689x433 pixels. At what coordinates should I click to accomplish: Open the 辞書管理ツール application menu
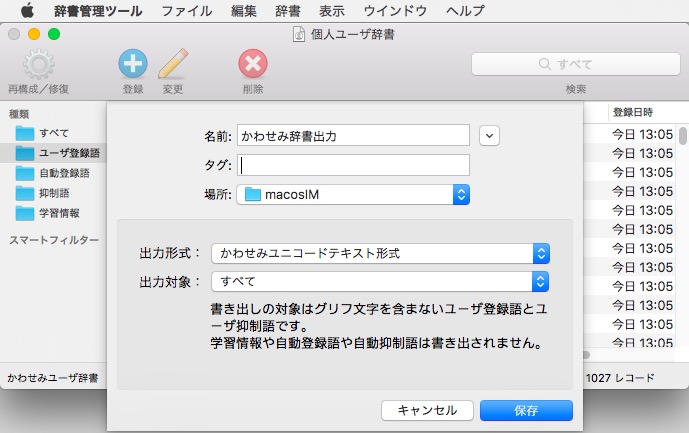point(98,11)
